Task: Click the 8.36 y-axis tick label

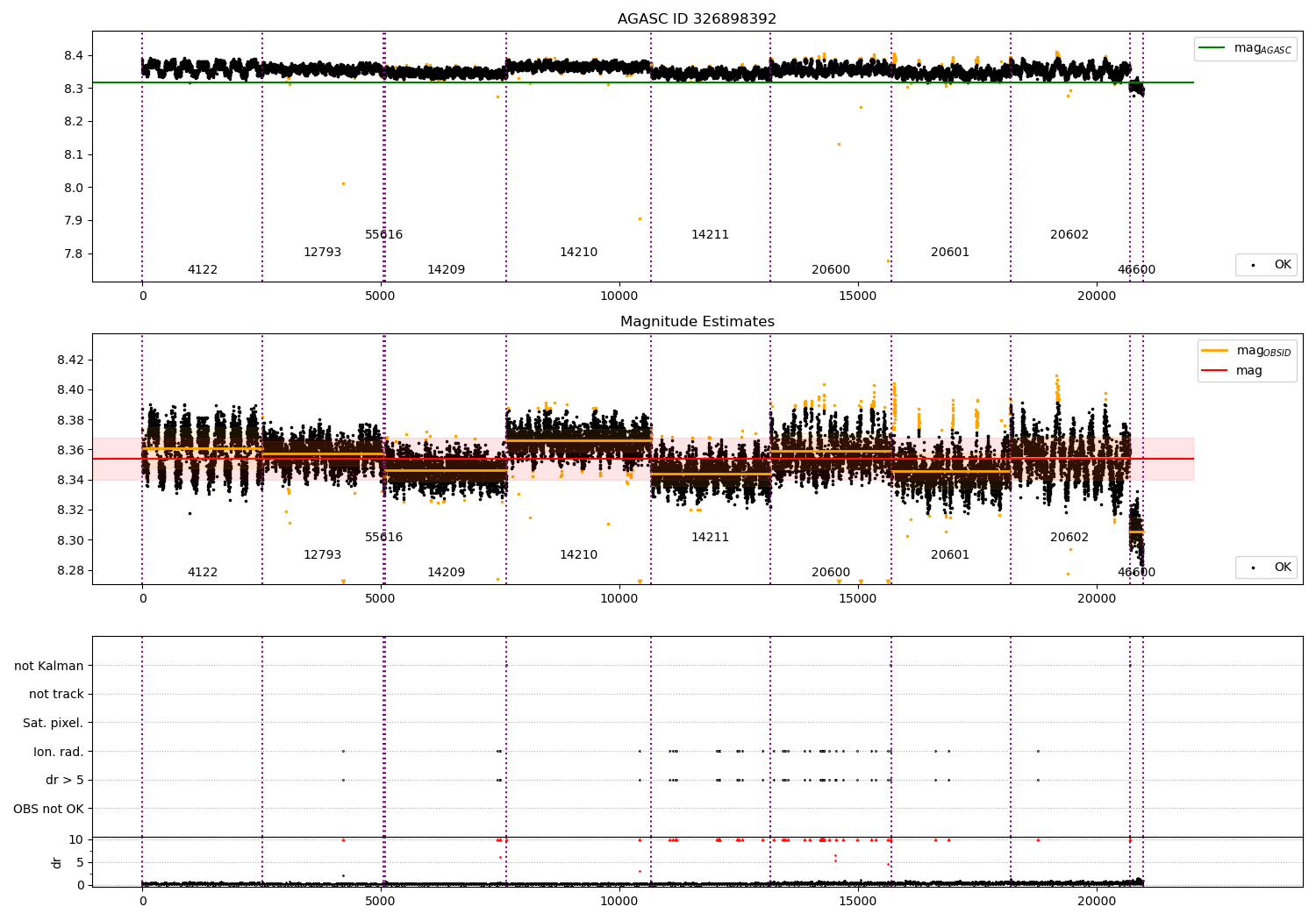Action: 70,450
